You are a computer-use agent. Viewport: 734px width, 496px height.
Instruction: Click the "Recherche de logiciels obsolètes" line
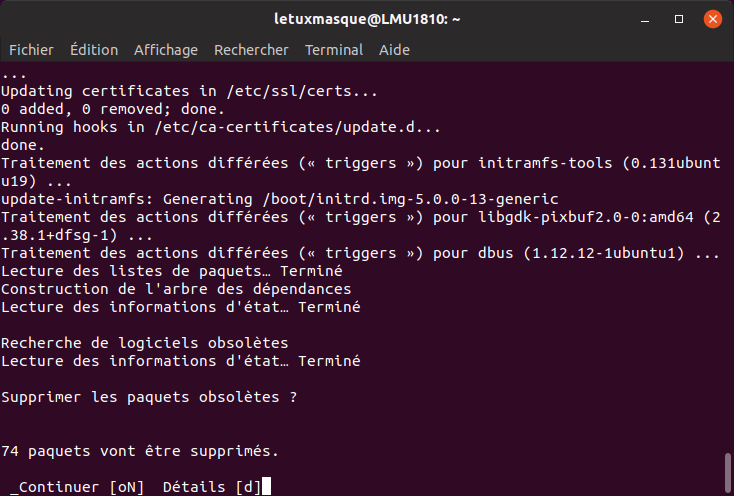[x=145, y=343]
